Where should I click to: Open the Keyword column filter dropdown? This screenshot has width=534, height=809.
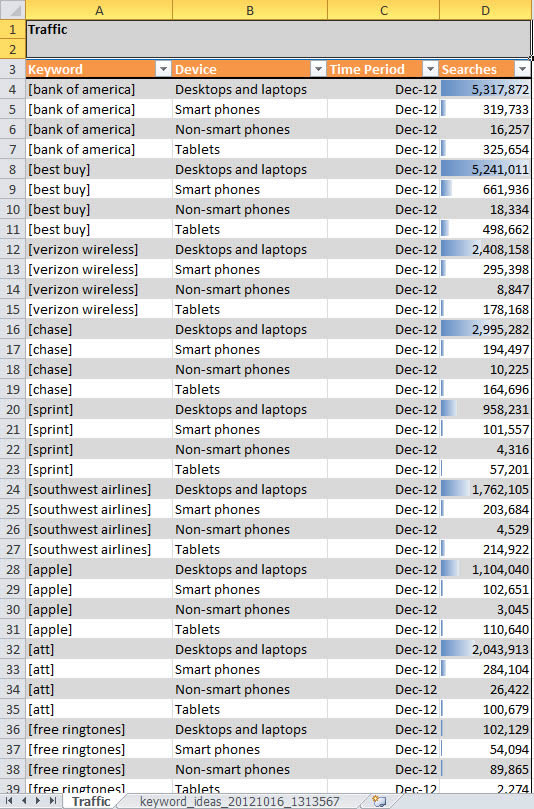click(163, 69)
